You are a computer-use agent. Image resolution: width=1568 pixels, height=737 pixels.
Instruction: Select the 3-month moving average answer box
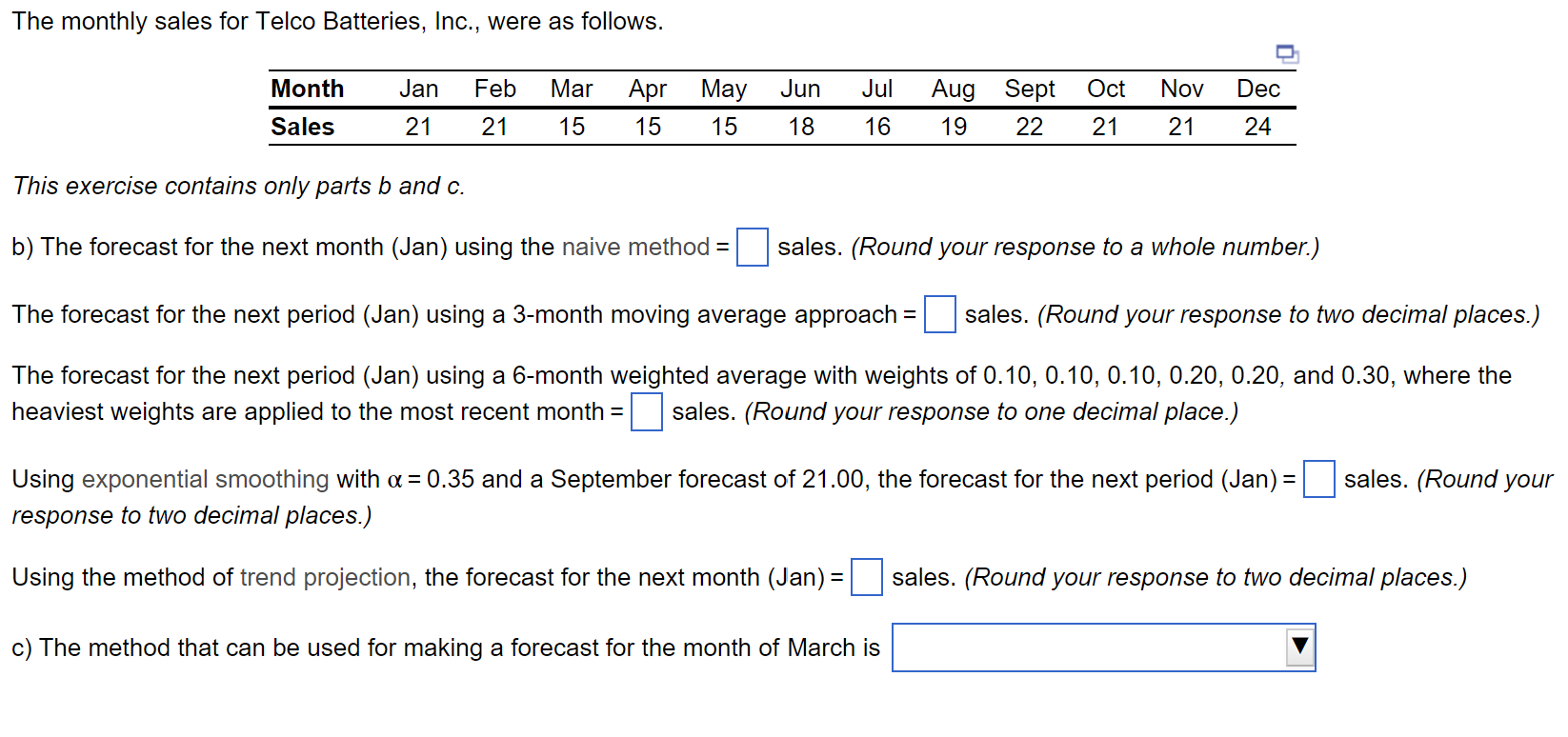[x=940, y=314]
